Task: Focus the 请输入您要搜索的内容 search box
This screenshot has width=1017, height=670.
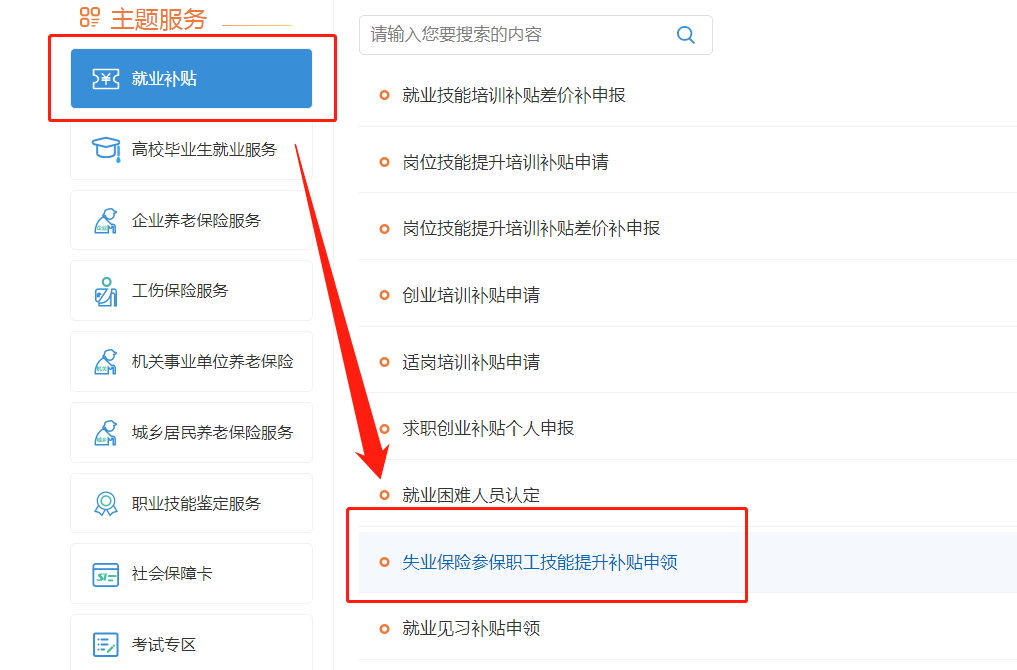Action: coord(536,35)
